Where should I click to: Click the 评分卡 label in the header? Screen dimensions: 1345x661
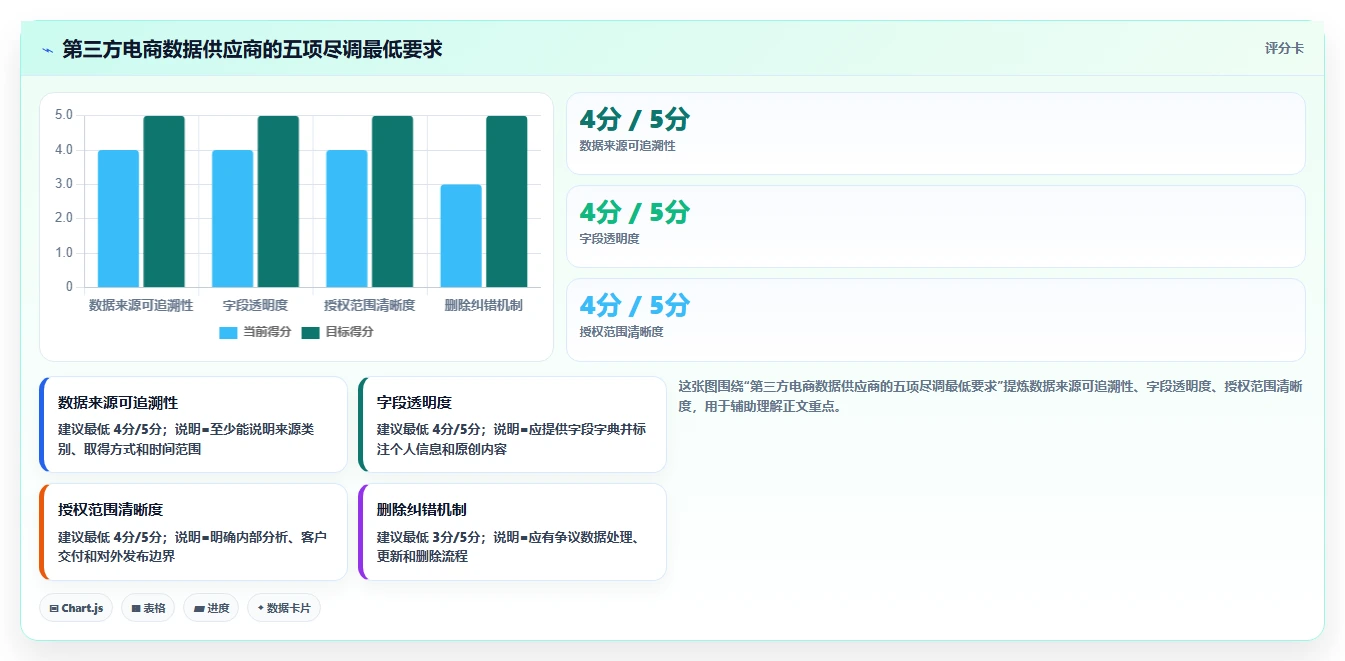pyautogui.click(x=1284, y=48)
